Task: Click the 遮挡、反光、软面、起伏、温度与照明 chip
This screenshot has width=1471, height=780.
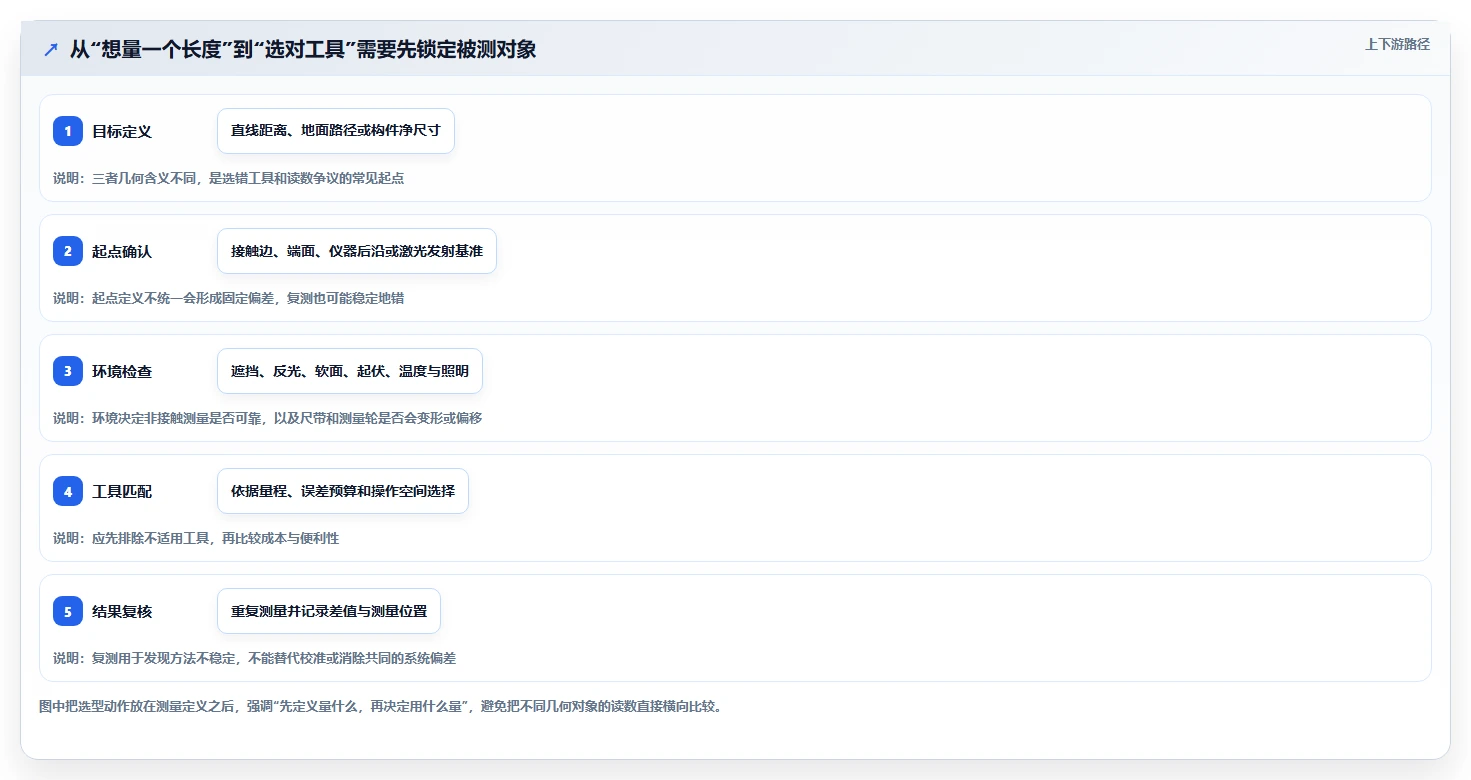Action: [350, 371]
